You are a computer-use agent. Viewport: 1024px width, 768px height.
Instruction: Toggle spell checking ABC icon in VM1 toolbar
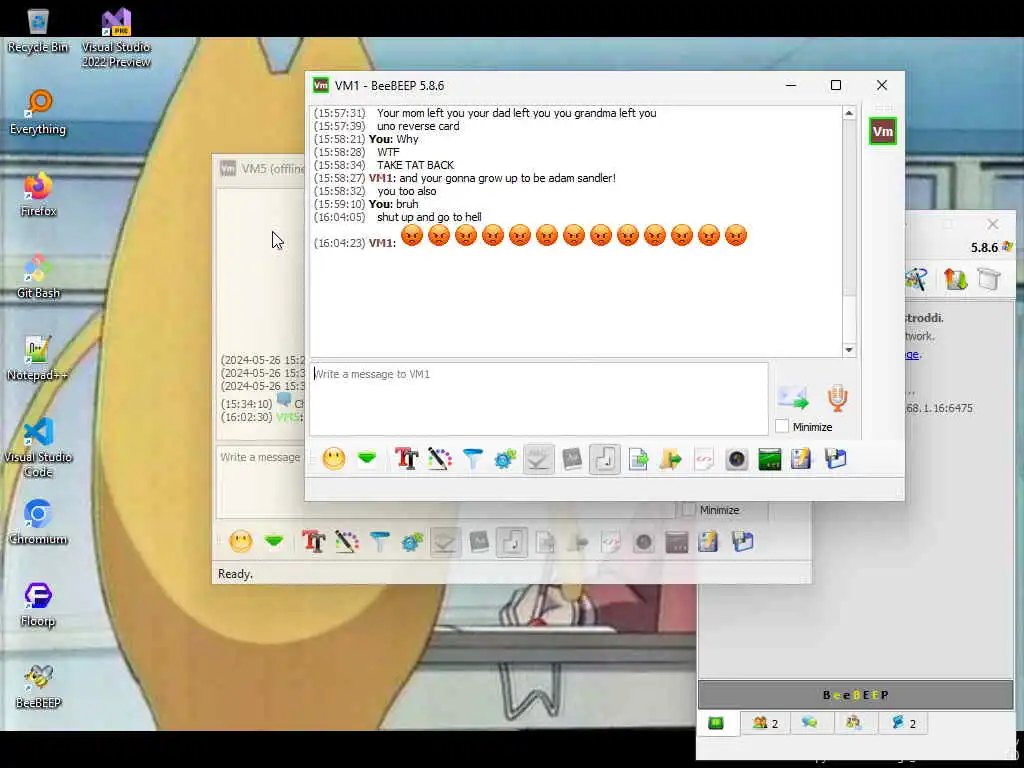(538, 459)
